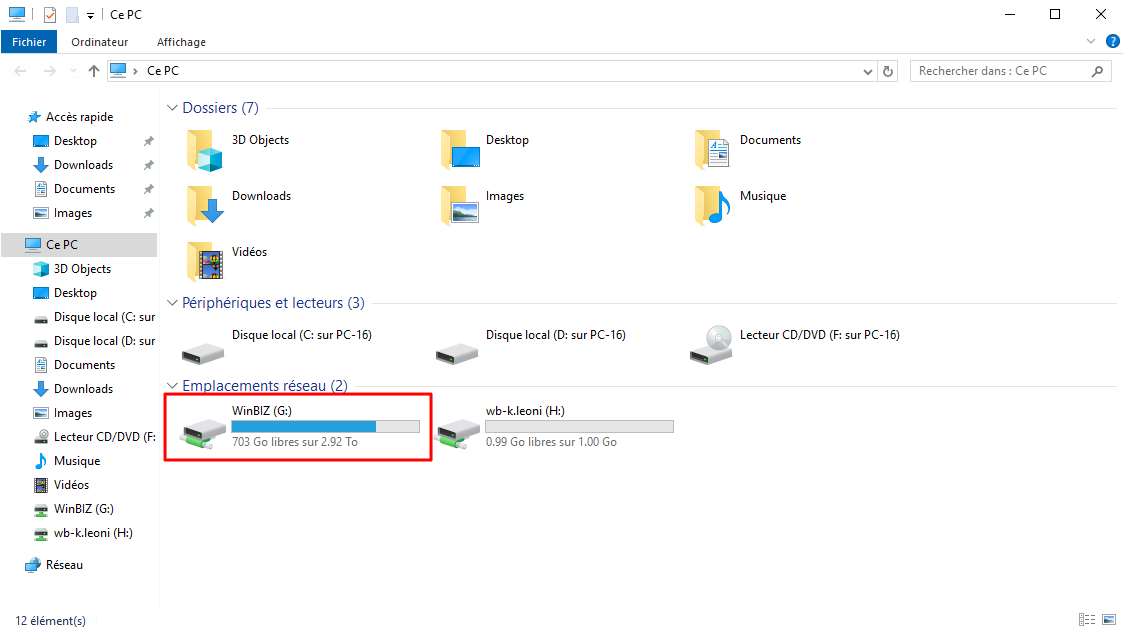Switch to large icons view mode
1123x636 pixels.
tap(1108, 621)
